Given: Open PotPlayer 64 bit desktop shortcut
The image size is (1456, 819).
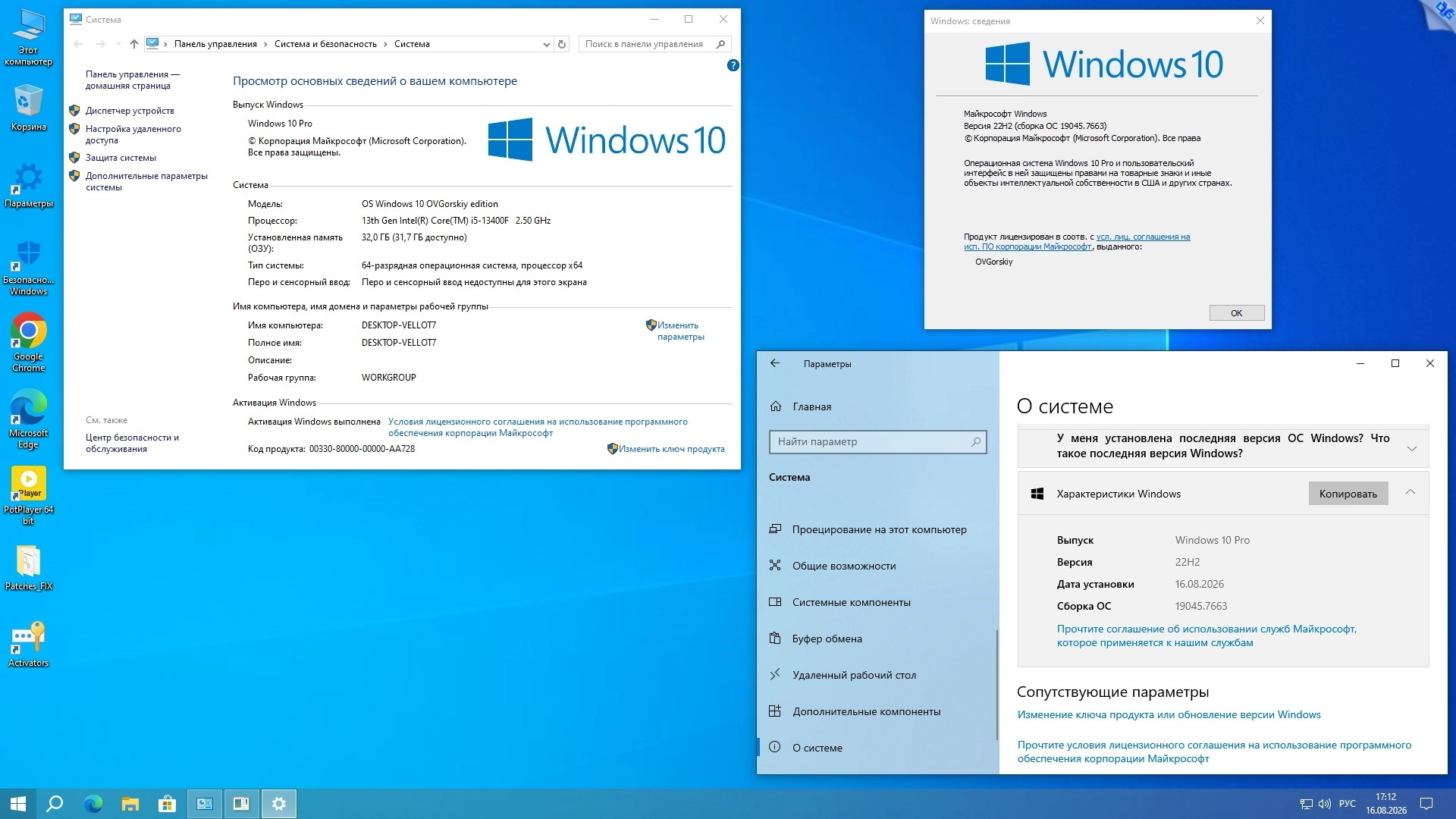Looking at the screenshot, I should point(28,495).
